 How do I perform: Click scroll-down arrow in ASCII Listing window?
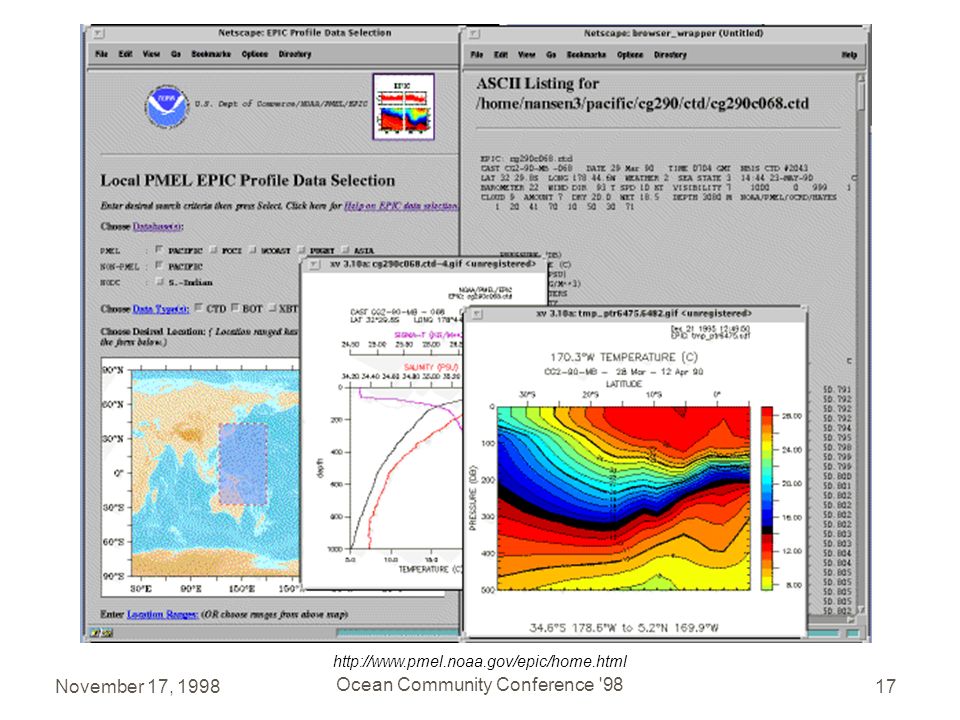[x=861, y=610]
